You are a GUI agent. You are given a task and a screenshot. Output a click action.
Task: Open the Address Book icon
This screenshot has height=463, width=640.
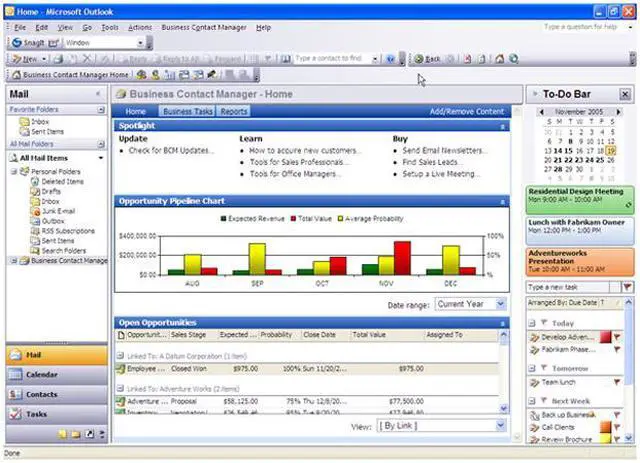(287, 59)
